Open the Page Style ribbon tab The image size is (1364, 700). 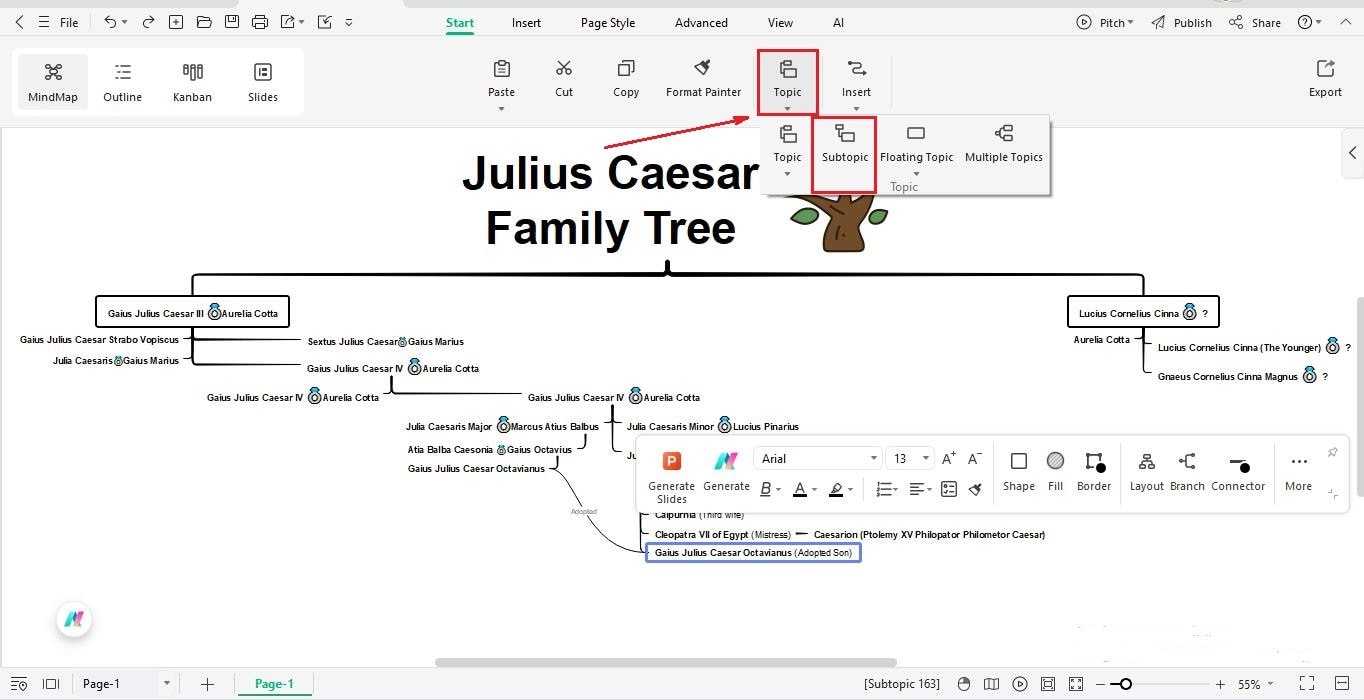pyautogui.click(x=608, y=23)
